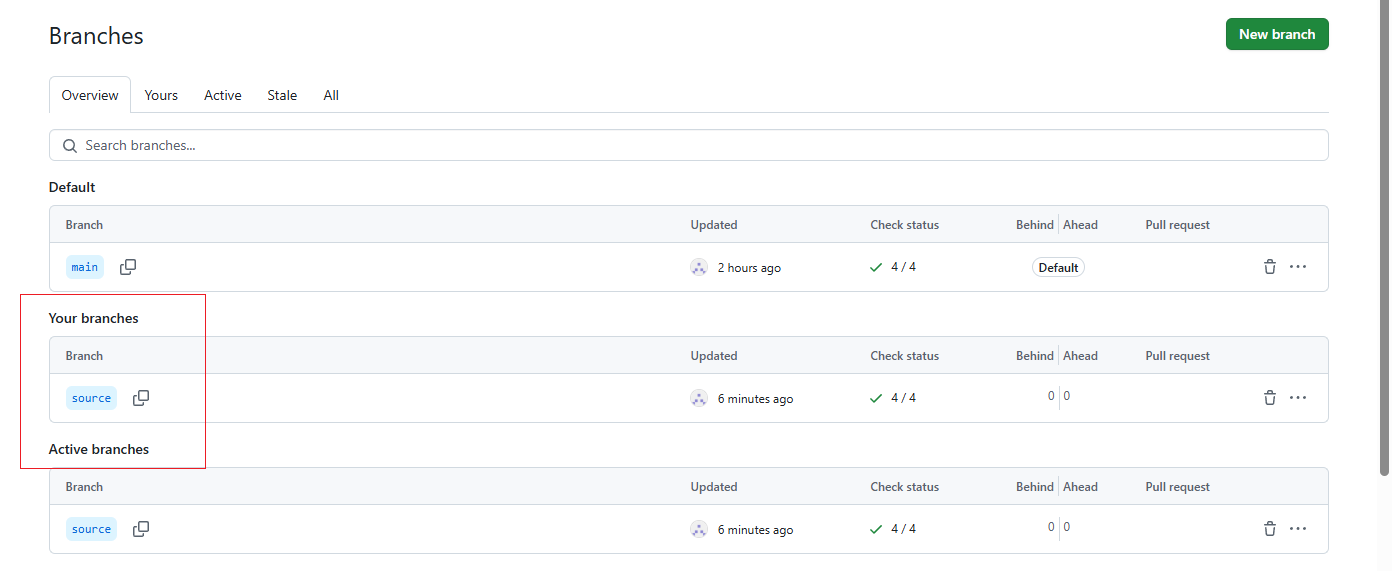Open more options menu for main branch
The width and height of the screenshot is (1392, 571).
pos(1298,267)
